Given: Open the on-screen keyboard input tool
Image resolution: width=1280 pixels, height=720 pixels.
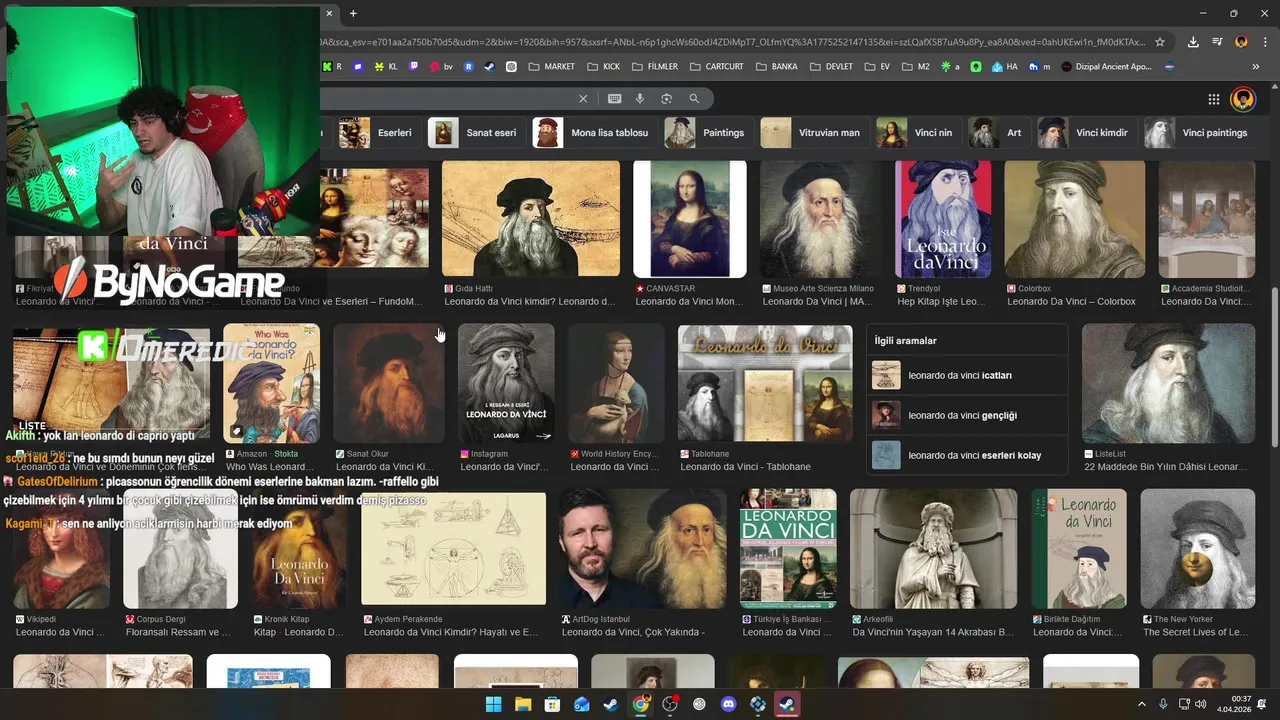Looking at the screenshot, I should point(614,99).
